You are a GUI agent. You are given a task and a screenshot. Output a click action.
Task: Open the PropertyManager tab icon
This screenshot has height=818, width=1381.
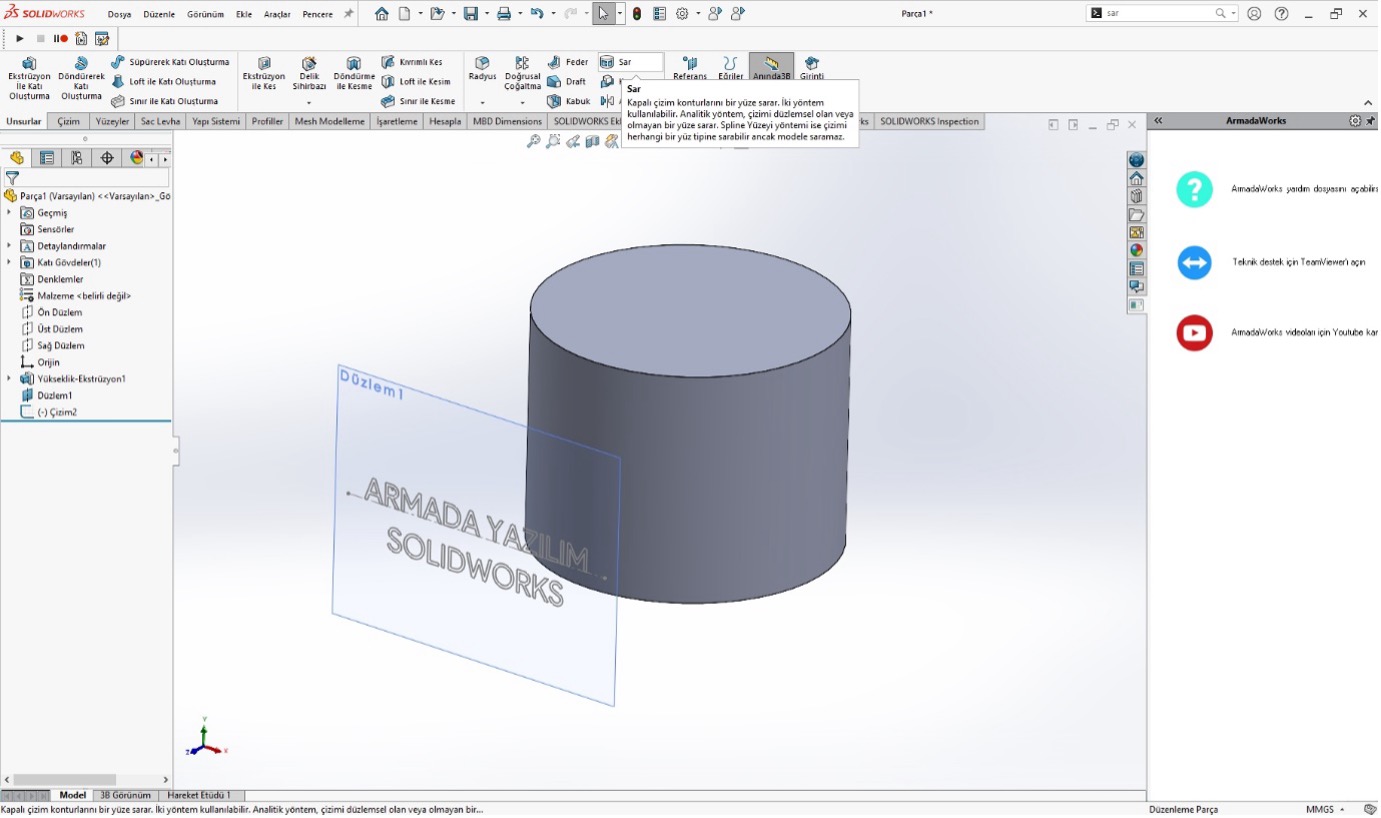46,158
